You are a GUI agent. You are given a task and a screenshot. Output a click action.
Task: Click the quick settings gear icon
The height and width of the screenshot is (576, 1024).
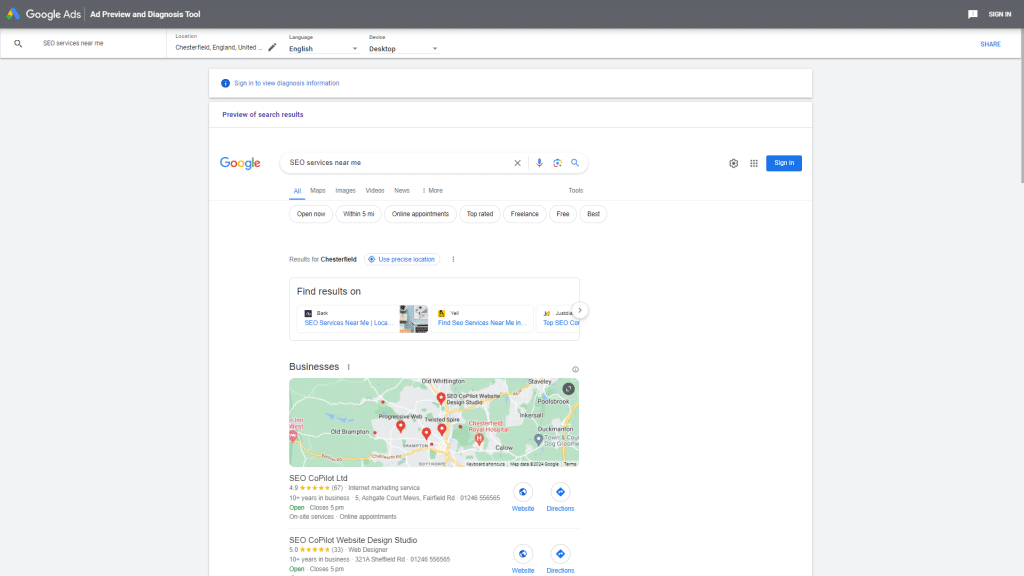(733, 162)
